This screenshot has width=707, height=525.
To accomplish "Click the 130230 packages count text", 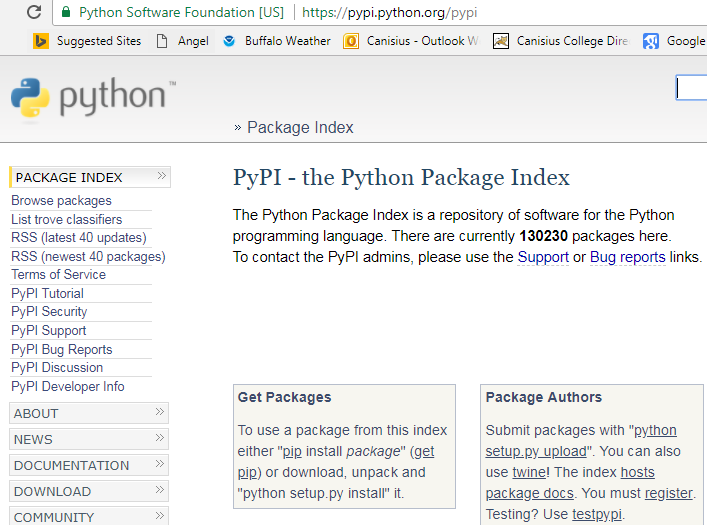I will 543,236.
